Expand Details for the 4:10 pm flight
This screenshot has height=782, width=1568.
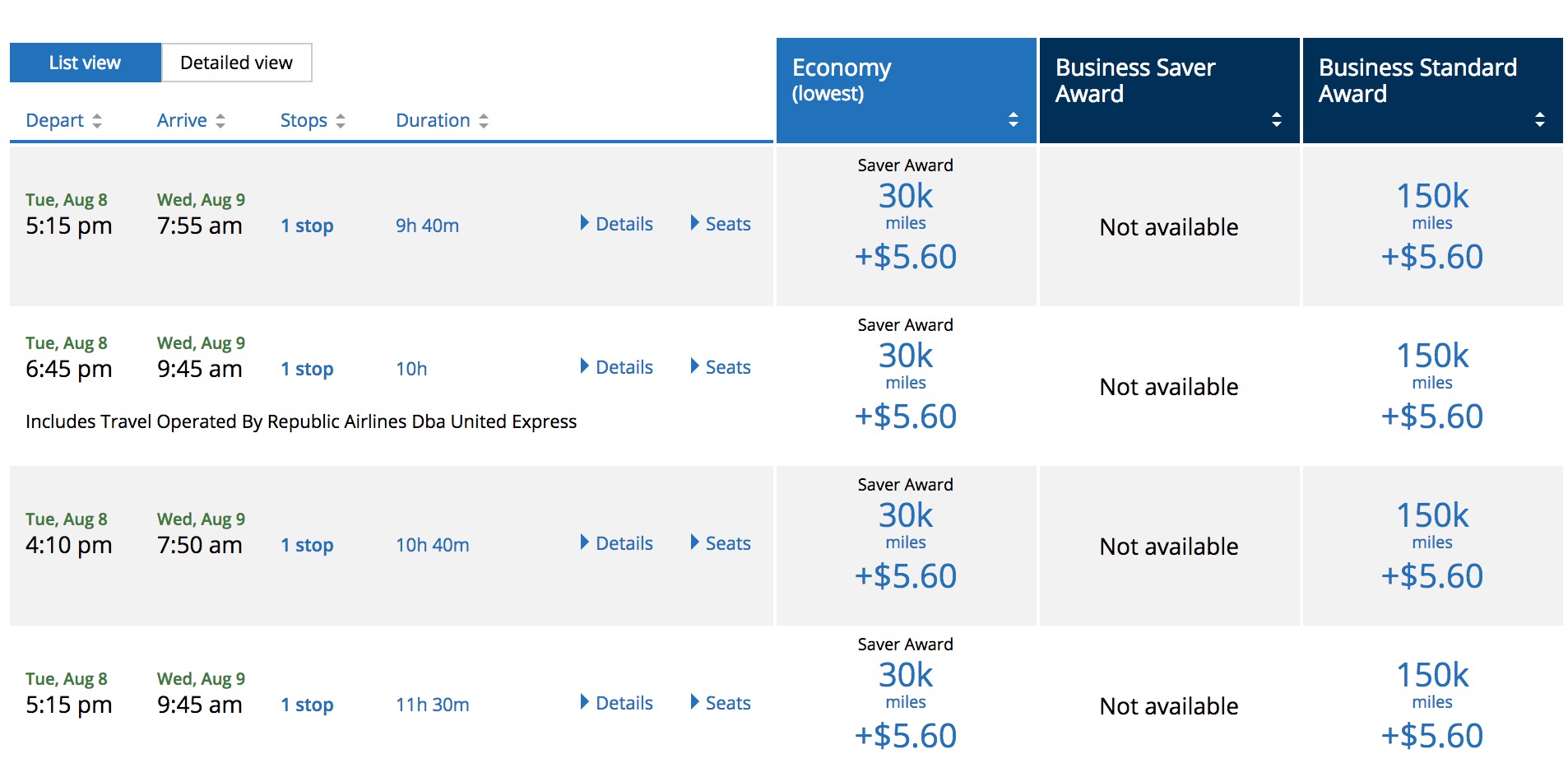(616, 543)
